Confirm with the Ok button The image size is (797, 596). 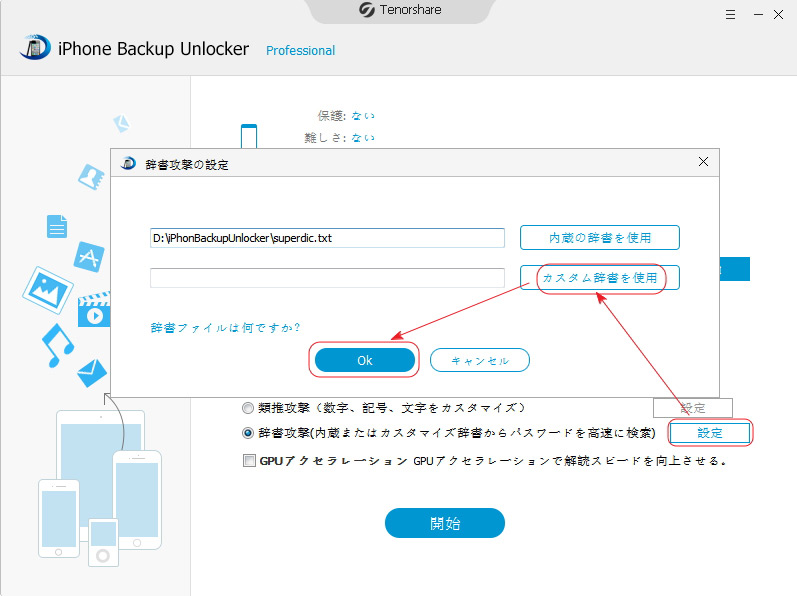pos(364,360)
